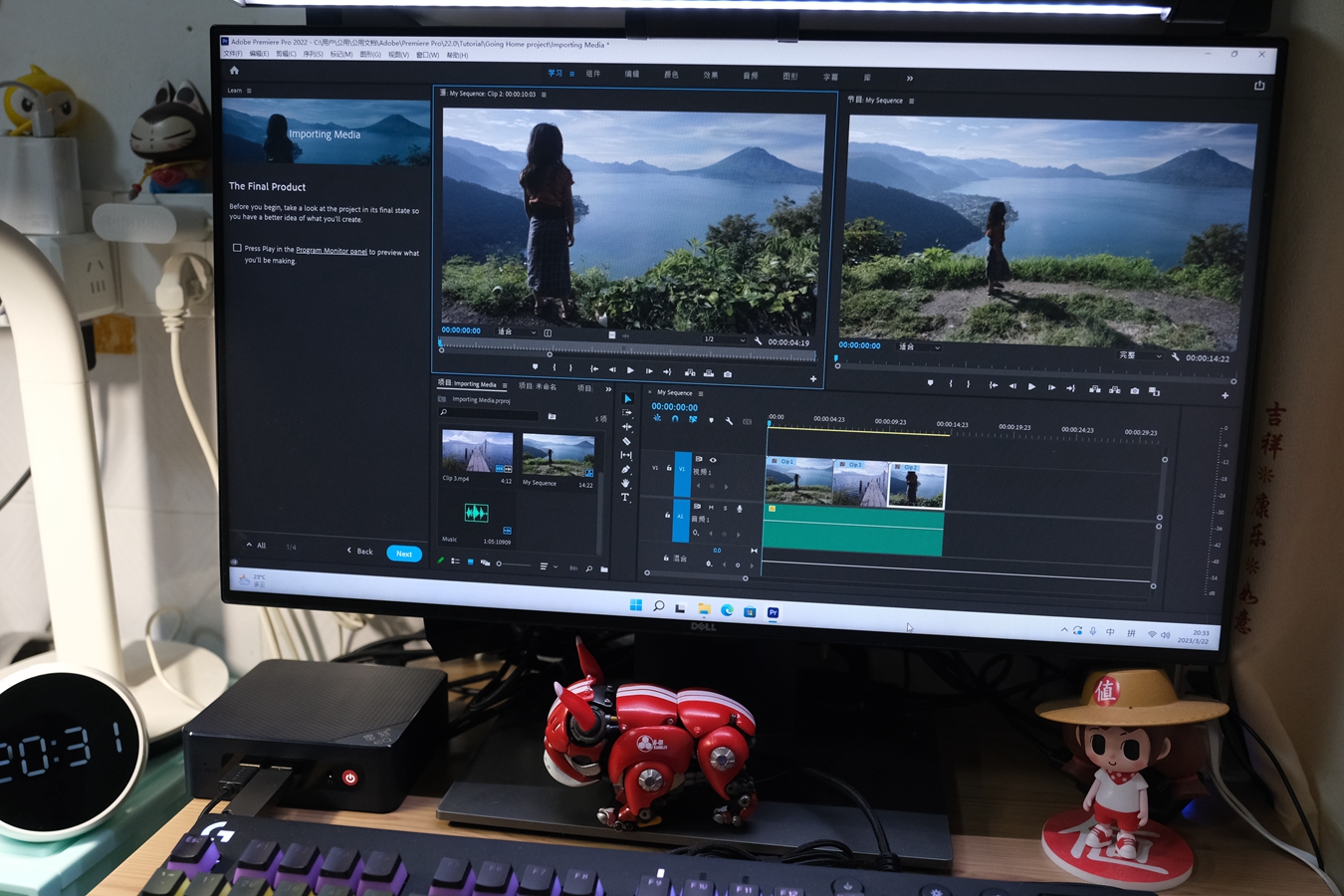
Task: Click the Clip 3.mp4 thumbnail
Action: [477, 453]
